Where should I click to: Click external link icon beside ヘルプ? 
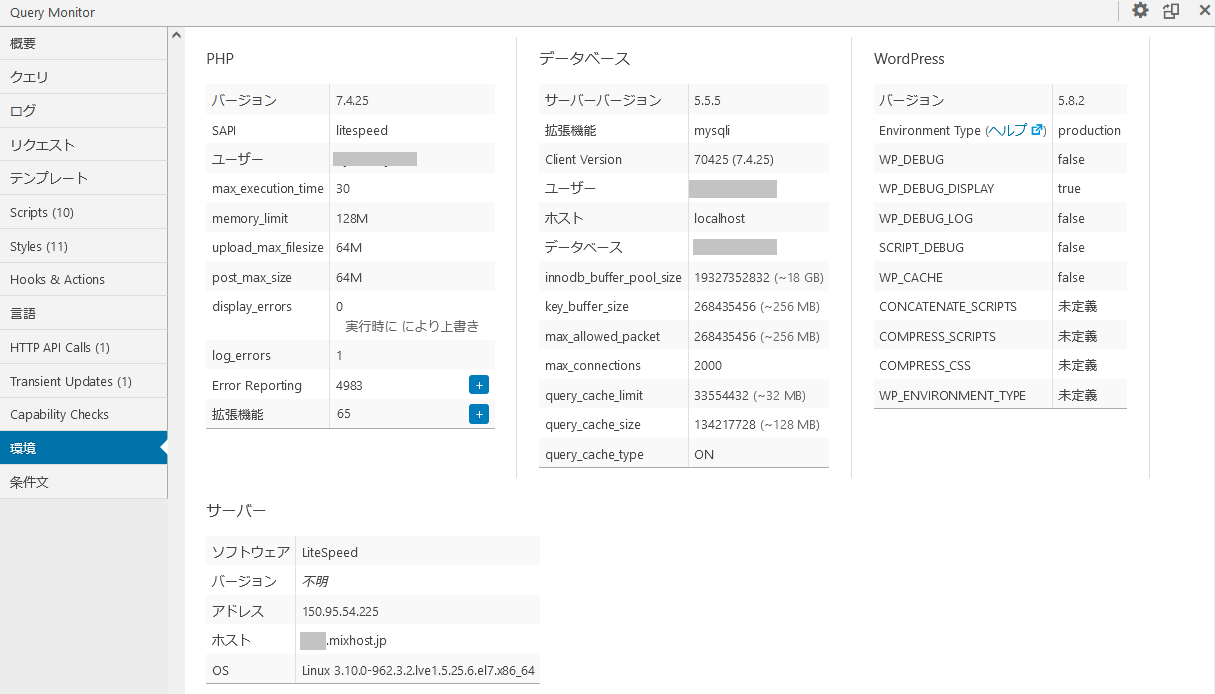1037,130
